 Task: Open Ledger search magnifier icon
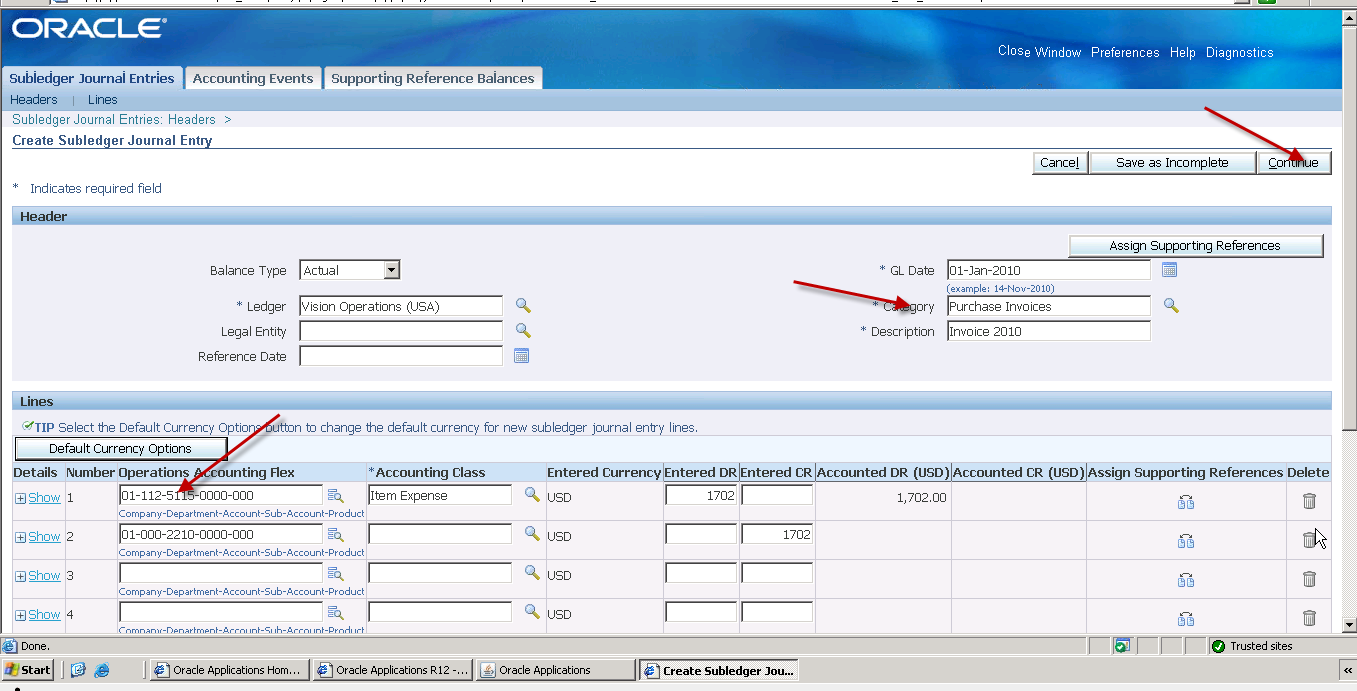pyautogui.click(x=522, y=305)
